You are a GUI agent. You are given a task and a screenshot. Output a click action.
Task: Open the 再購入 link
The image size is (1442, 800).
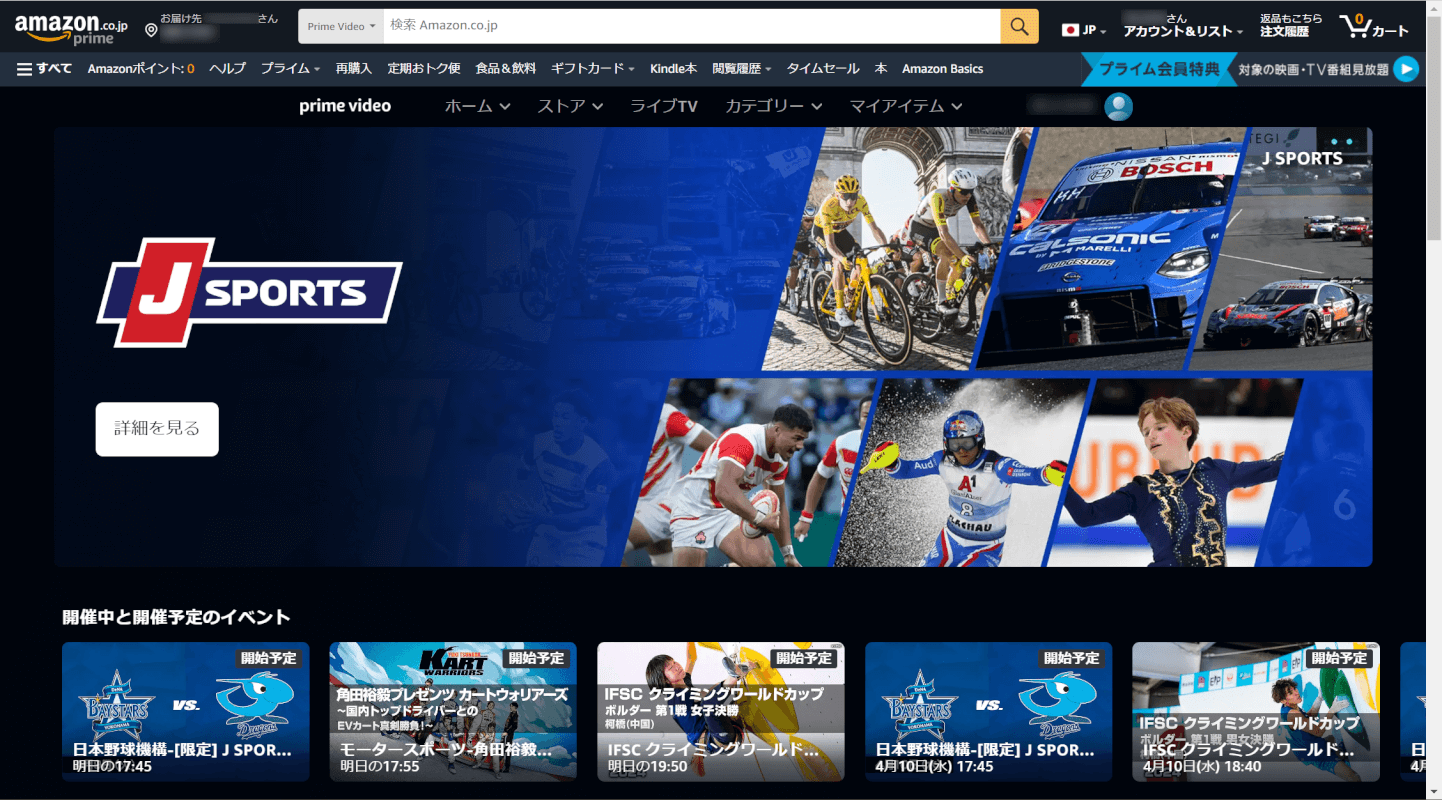[353, 69]
